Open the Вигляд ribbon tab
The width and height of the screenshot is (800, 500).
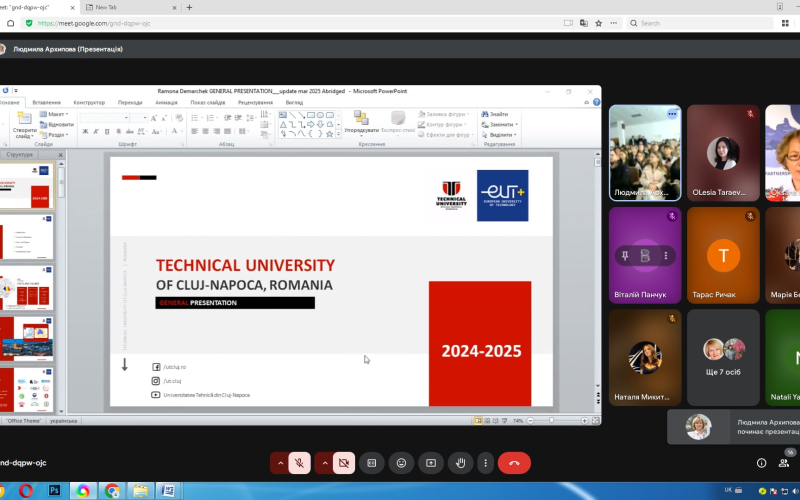[x=294, y=103]
